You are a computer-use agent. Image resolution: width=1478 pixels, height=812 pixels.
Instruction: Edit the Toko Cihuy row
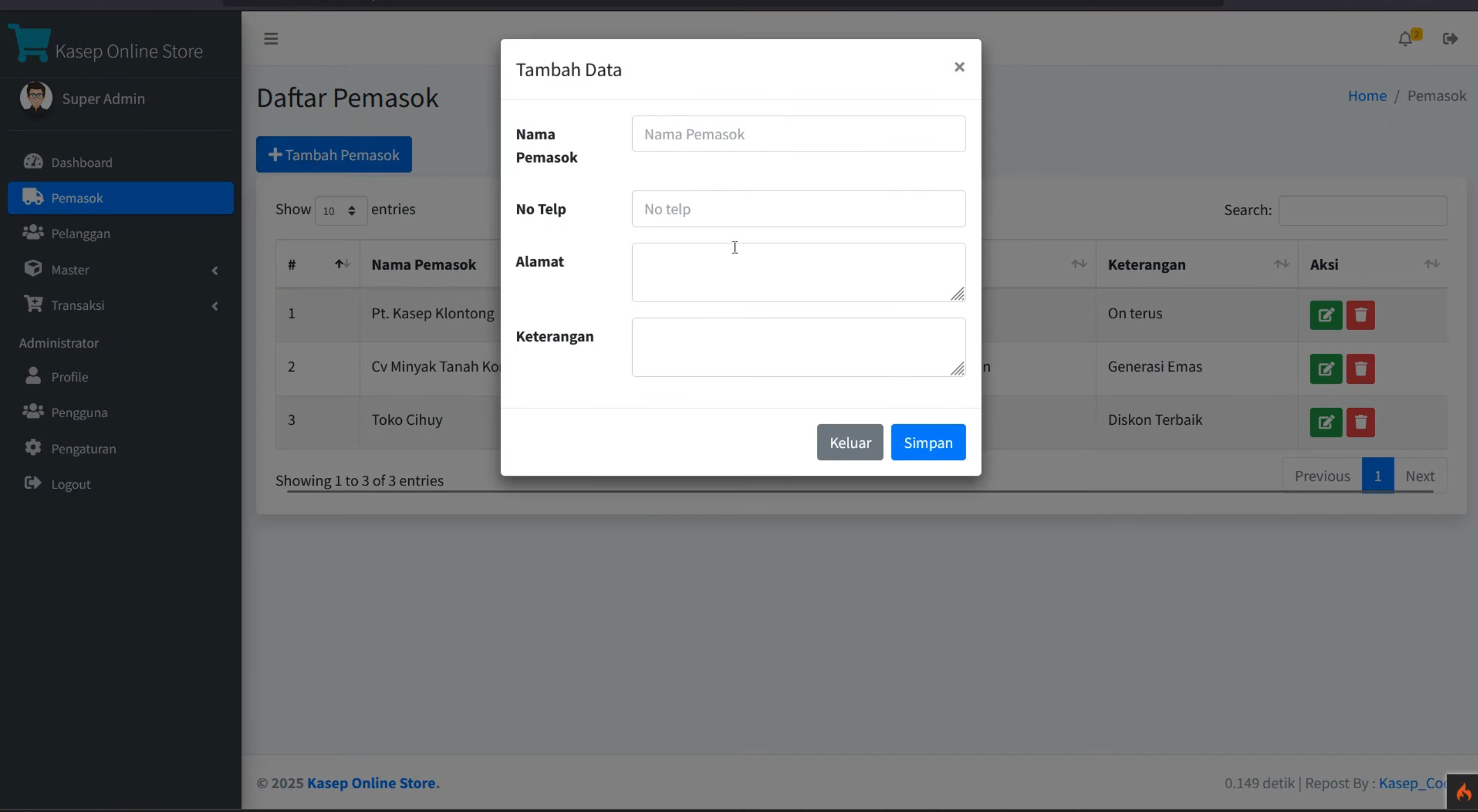coord(1325,422)
